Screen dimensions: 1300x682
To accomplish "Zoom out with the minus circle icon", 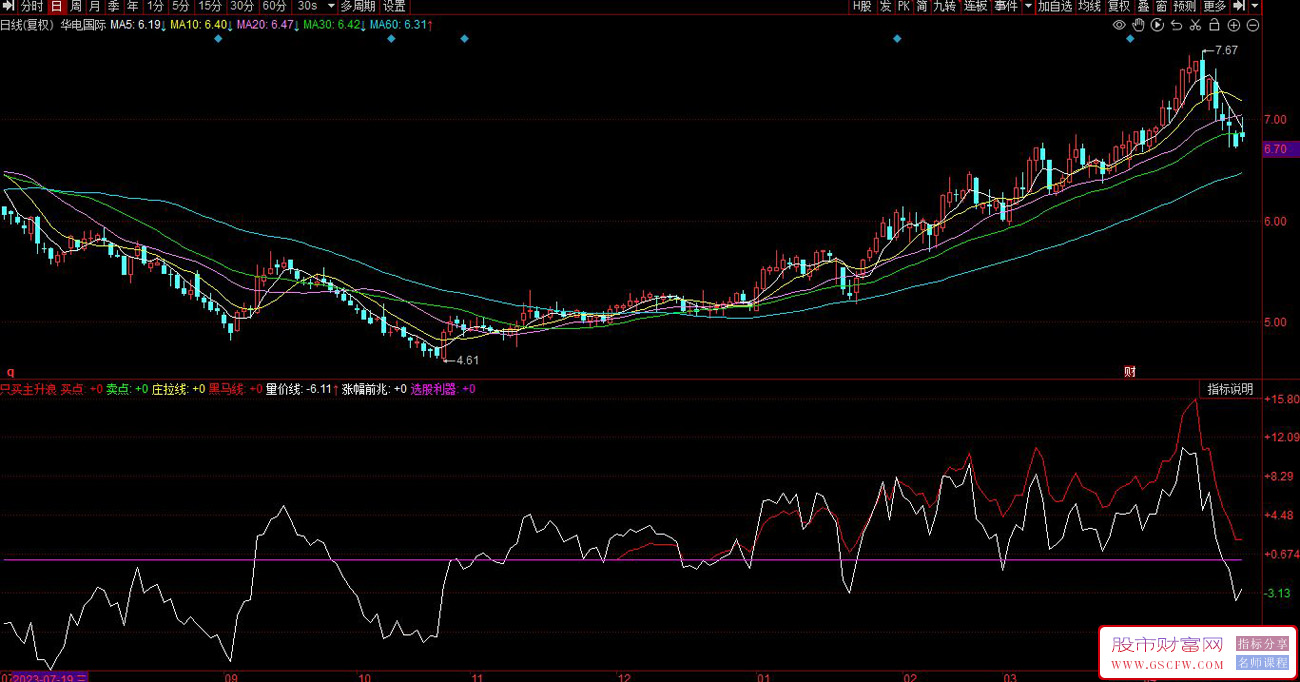I will [1253, 25].
